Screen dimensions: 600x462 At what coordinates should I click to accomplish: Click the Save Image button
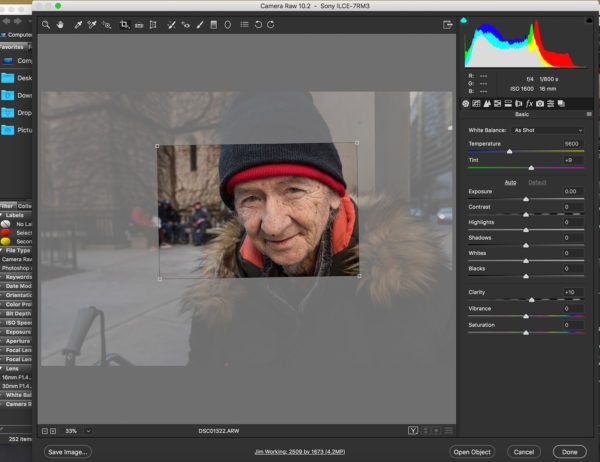(x=69, y=452)
